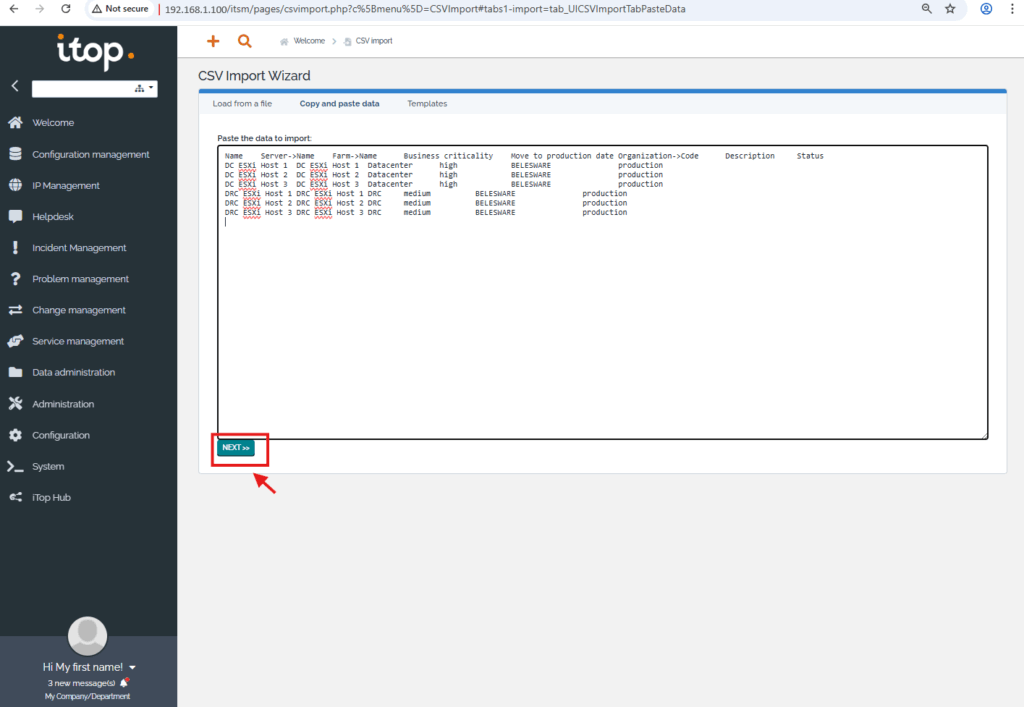Collapse the sidebar with the left chevron
Image resolution: width=1024 pixels, height=707 pixels.
pyautogui.click(x=15, y=87)
